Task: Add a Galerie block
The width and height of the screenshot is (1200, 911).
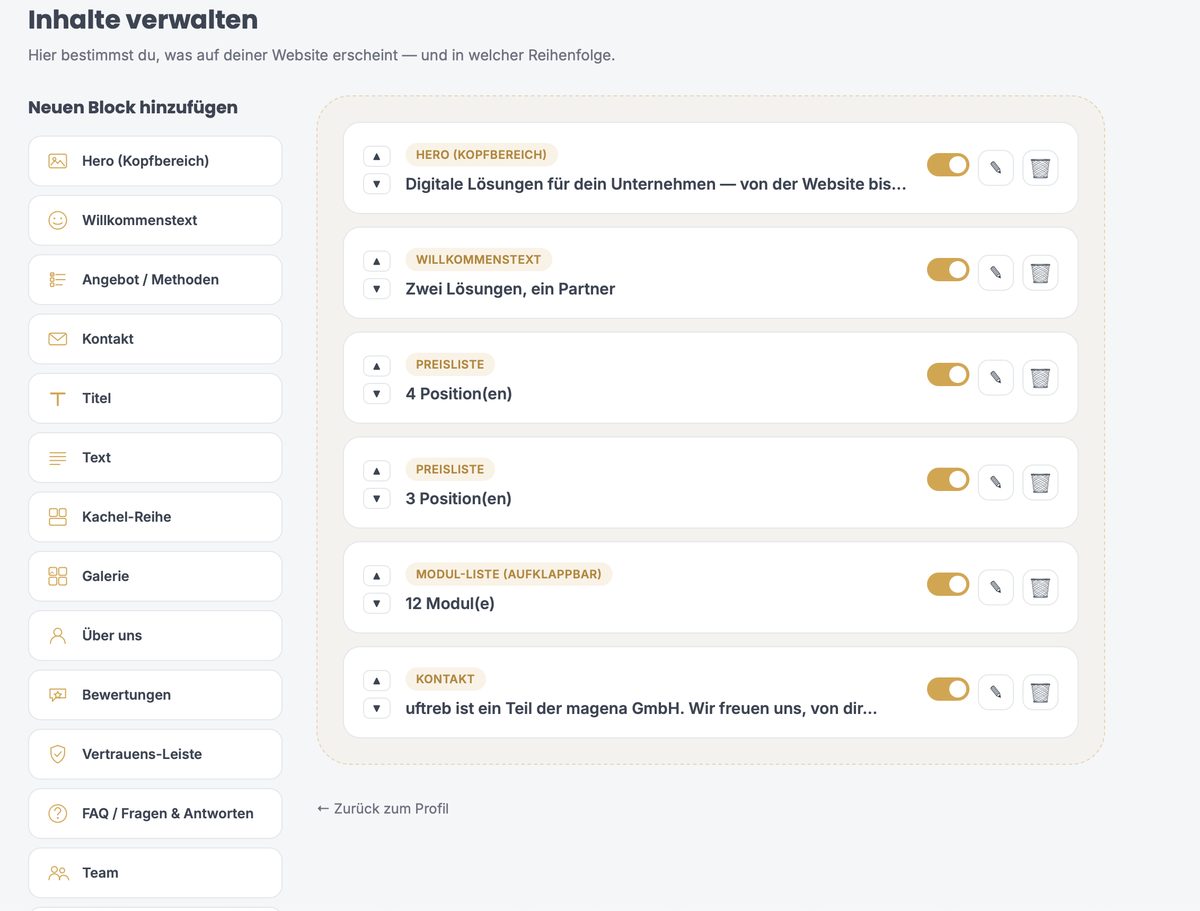Action: coord(155,576)
